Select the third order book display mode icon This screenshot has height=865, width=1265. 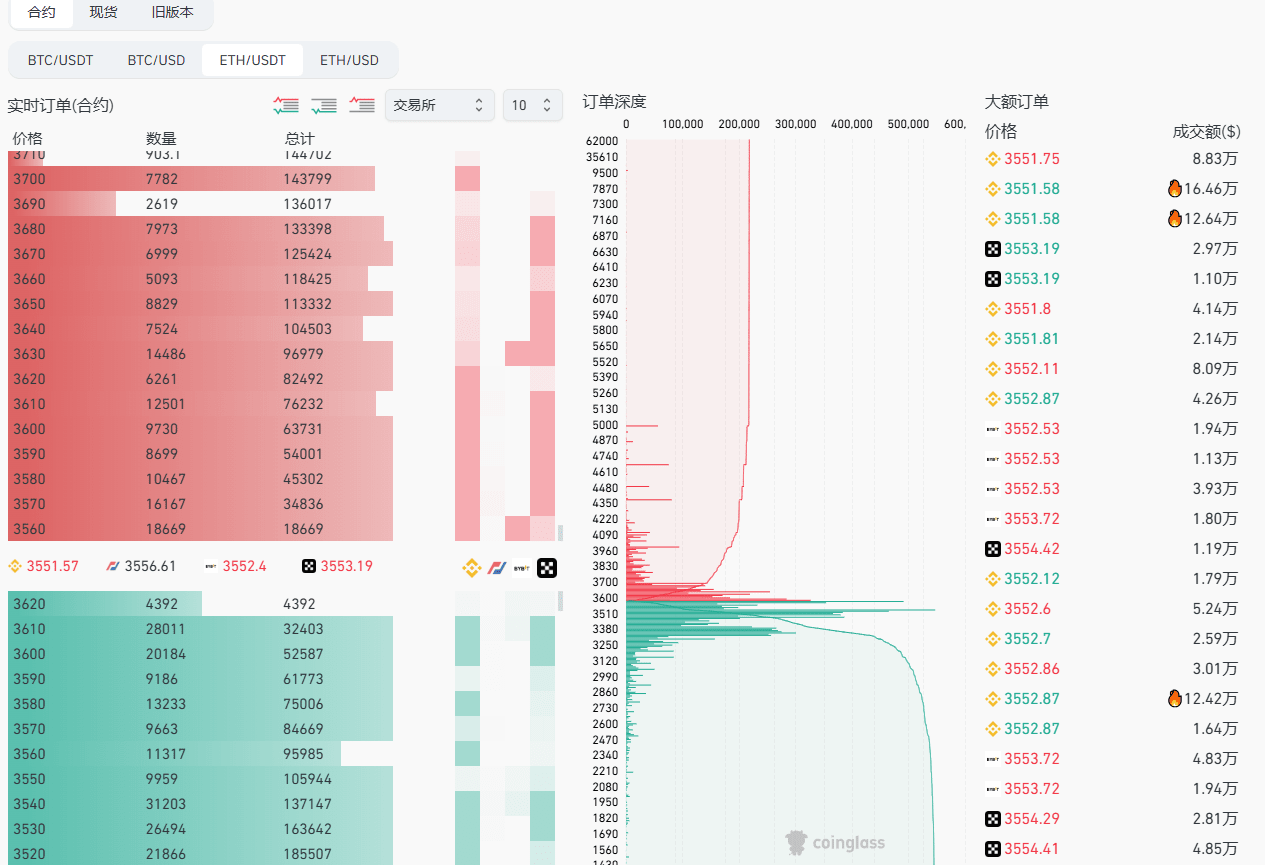coord(361,105)
